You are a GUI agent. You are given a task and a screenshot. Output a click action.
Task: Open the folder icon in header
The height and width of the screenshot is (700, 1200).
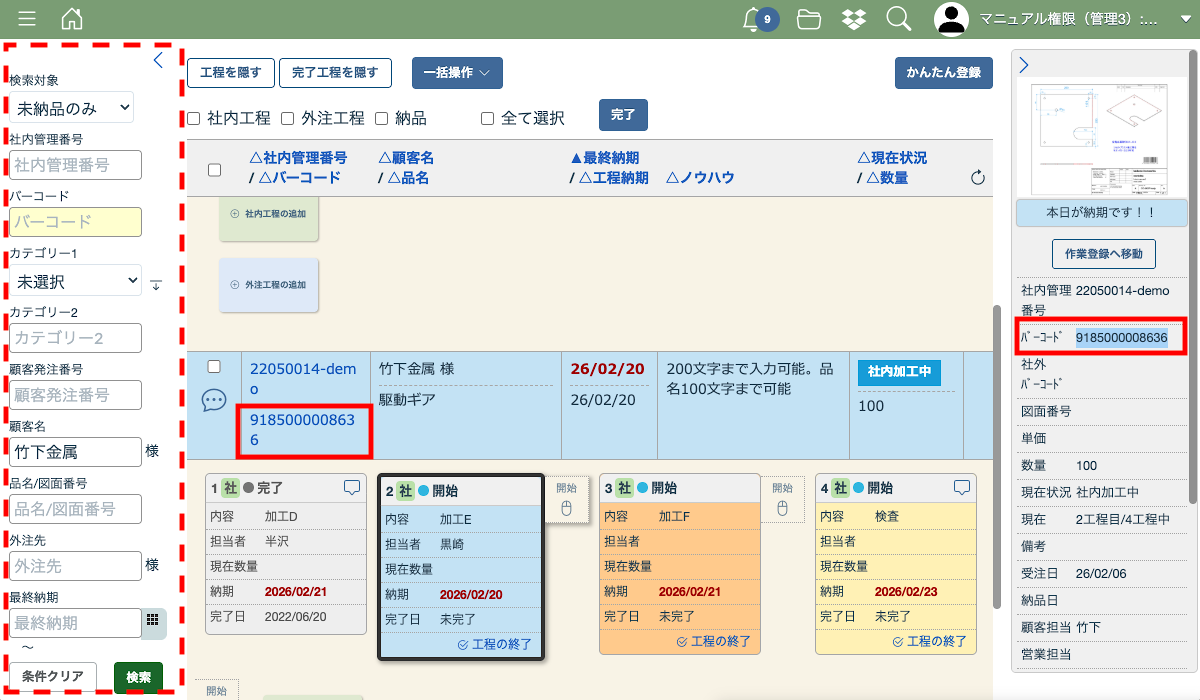tap(808, 19)
